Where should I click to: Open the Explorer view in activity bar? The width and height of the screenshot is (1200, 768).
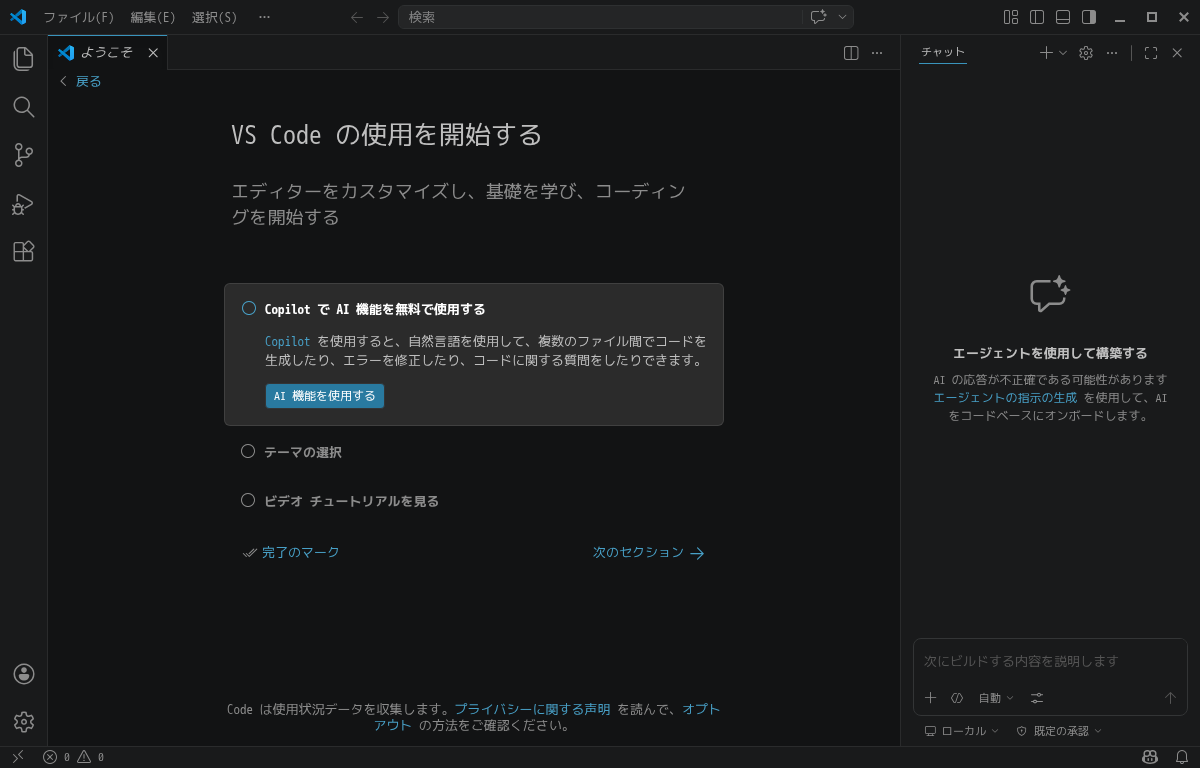pos(23,59)
